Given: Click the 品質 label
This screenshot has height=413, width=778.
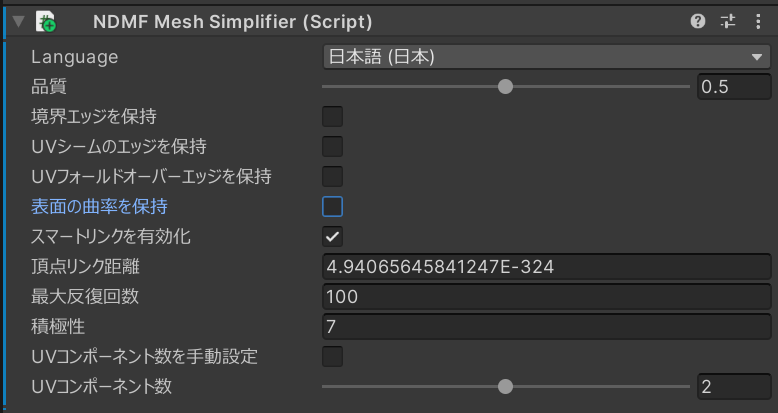Looking at the screenshot, I should pos(49,87).
